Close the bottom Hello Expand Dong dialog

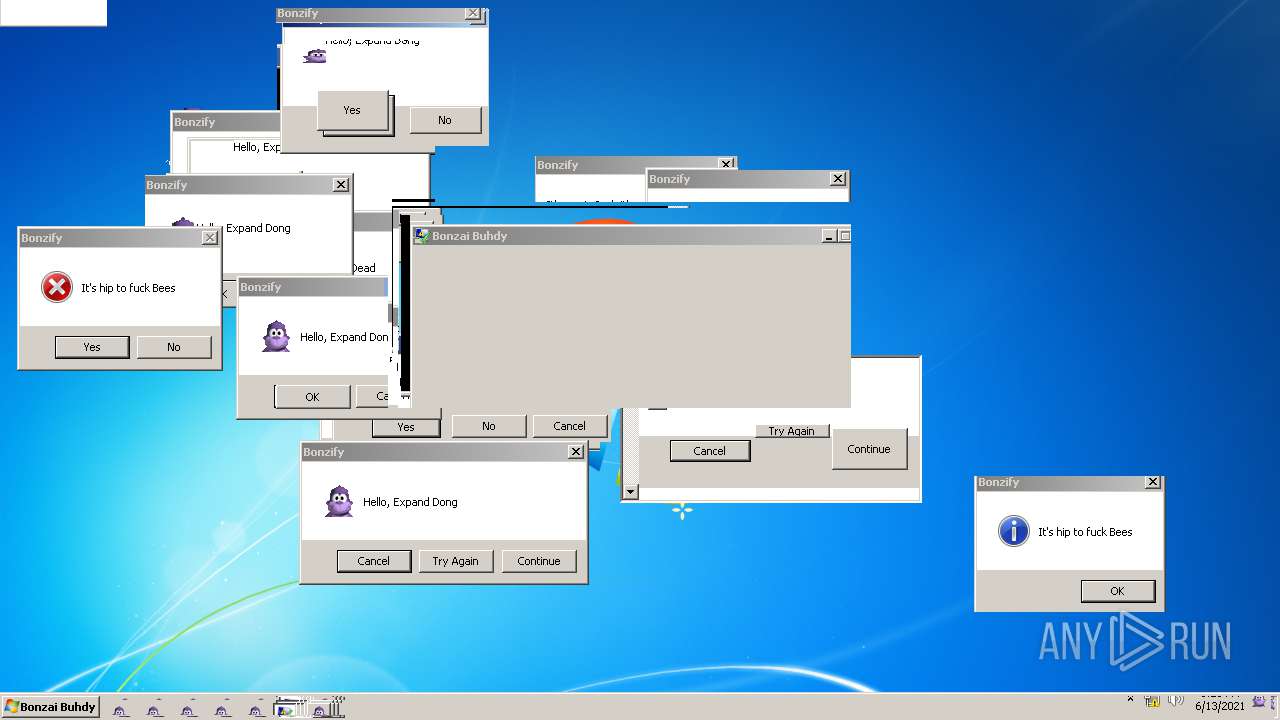click(576, 452)
